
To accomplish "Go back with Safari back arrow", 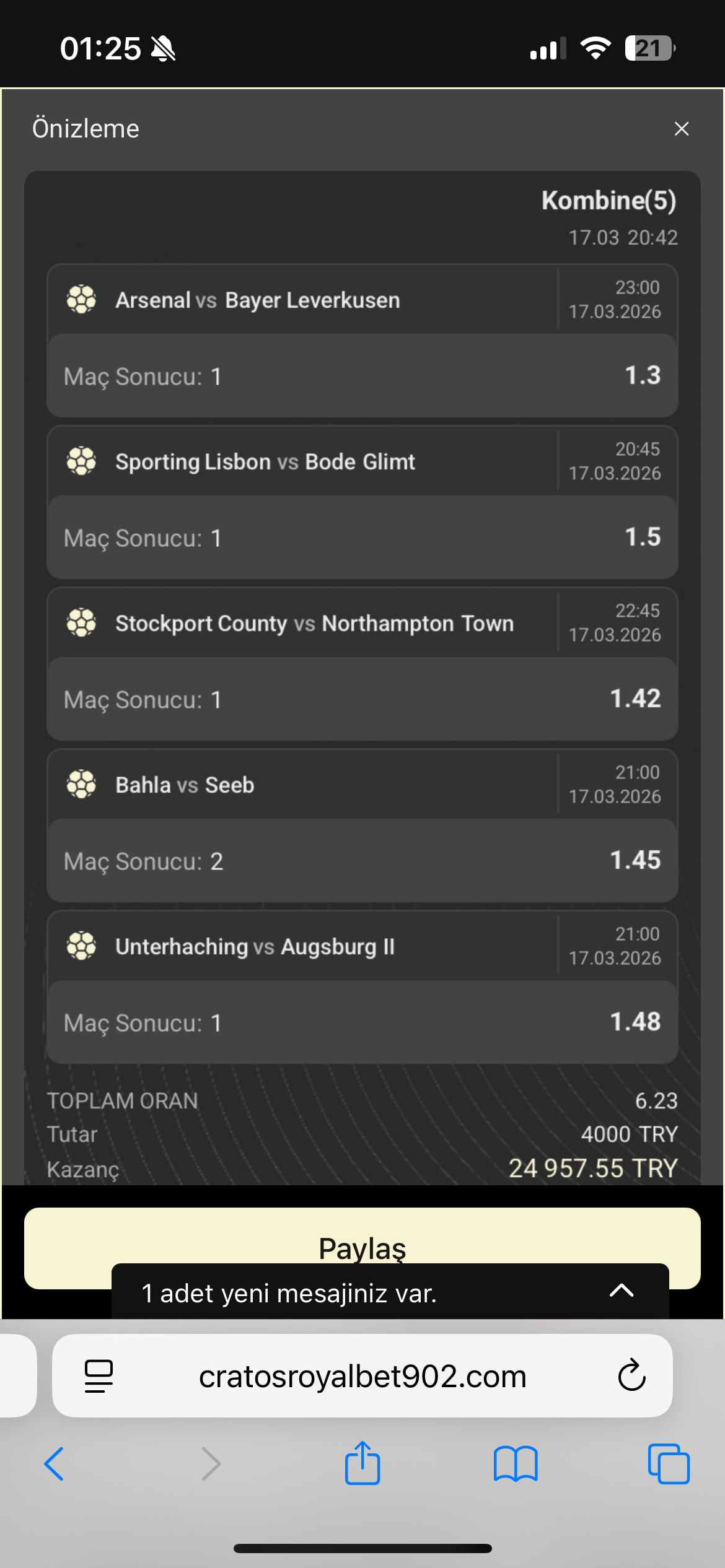I will [x=54, y=1464].
